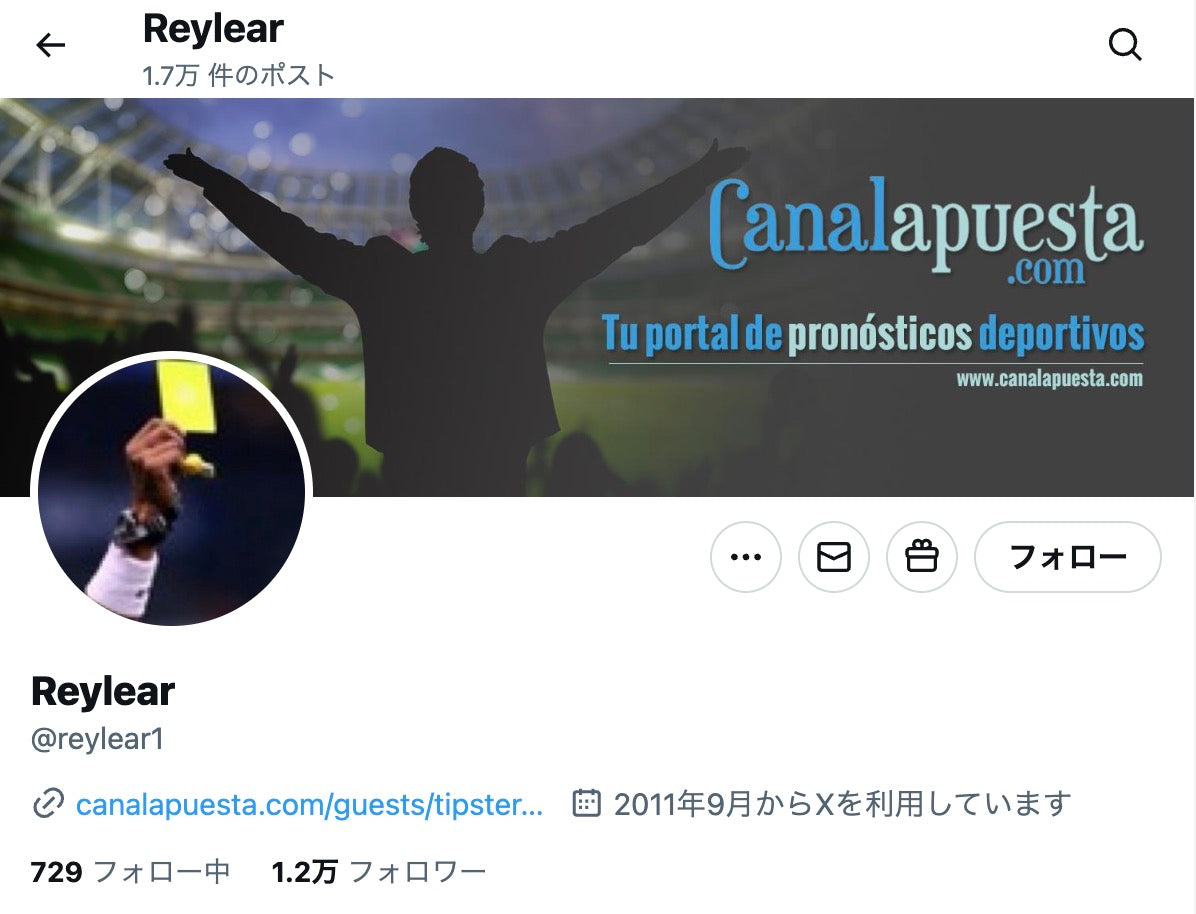Follow Reylear with the フォロー button

tap(1068, 557)
